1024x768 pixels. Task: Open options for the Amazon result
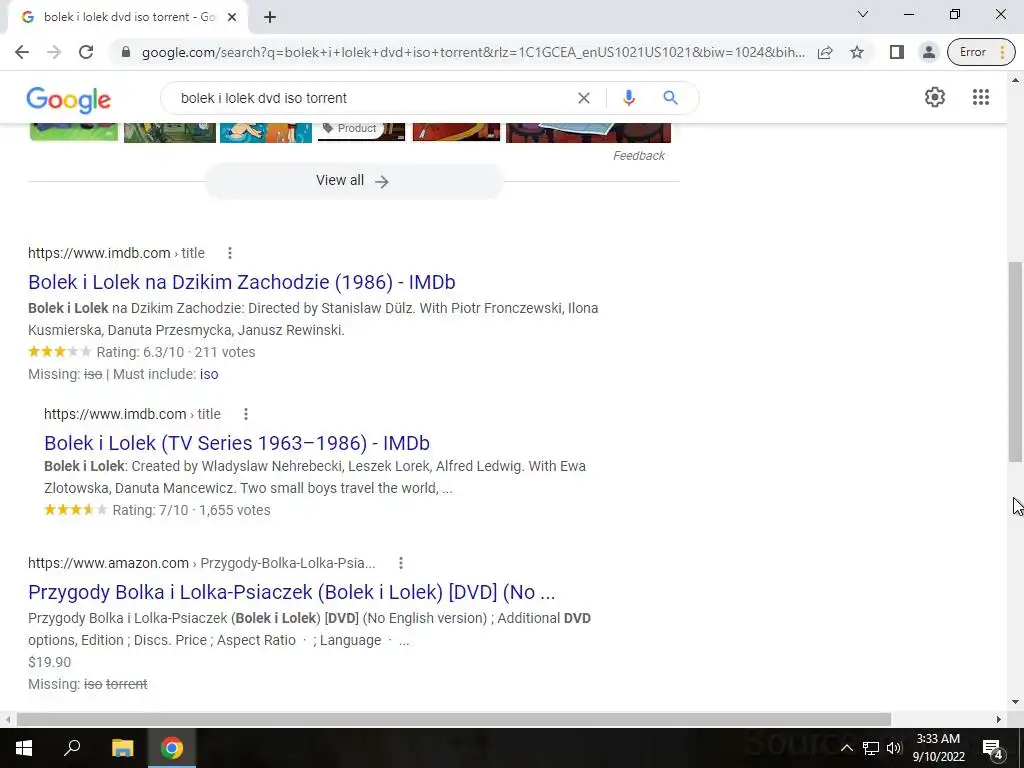pos(401,563)
